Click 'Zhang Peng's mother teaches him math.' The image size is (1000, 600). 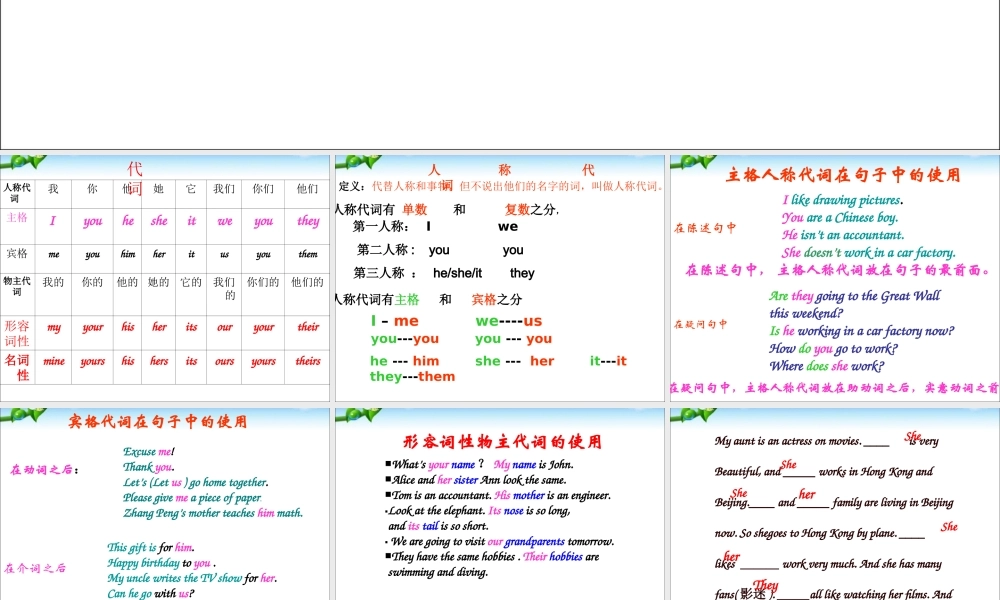pyautogui.click(x=213, y=513)
